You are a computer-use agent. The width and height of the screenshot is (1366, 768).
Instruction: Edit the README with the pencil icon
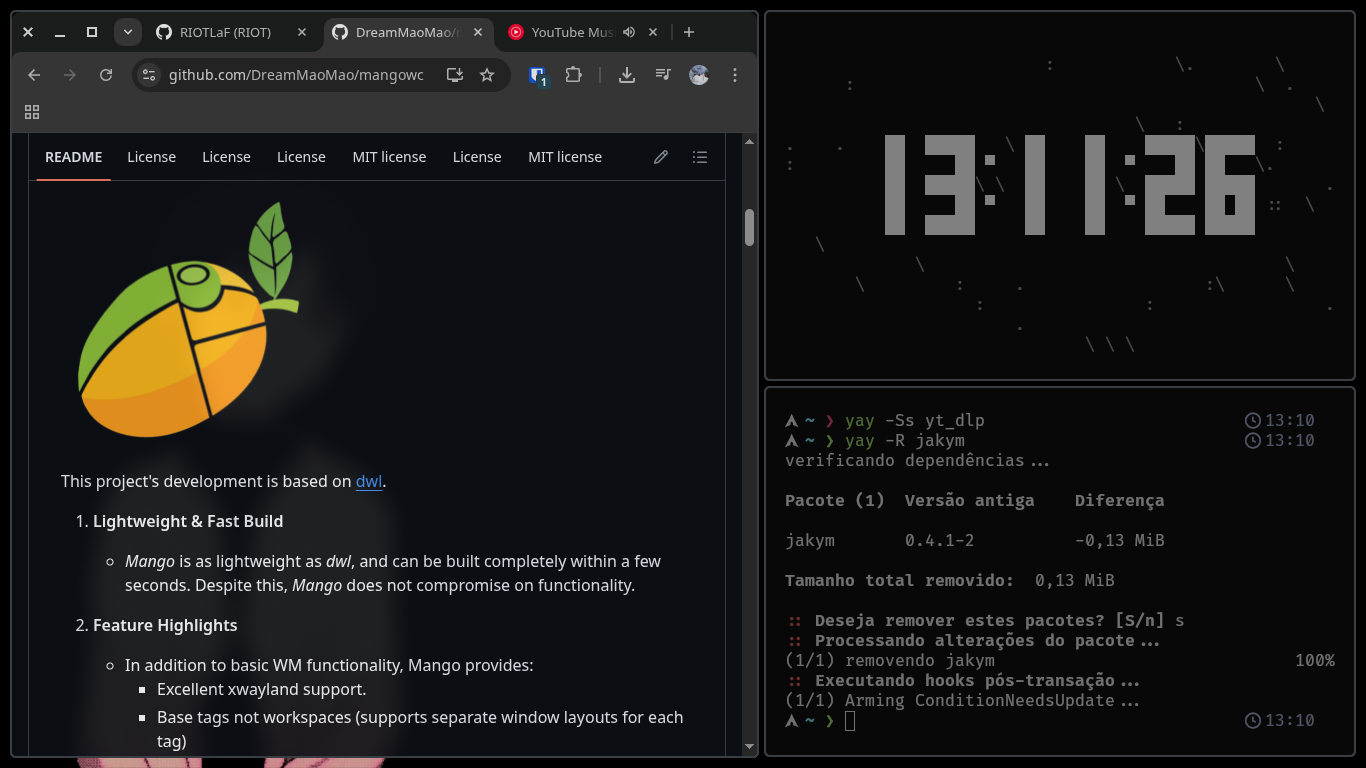661,157
